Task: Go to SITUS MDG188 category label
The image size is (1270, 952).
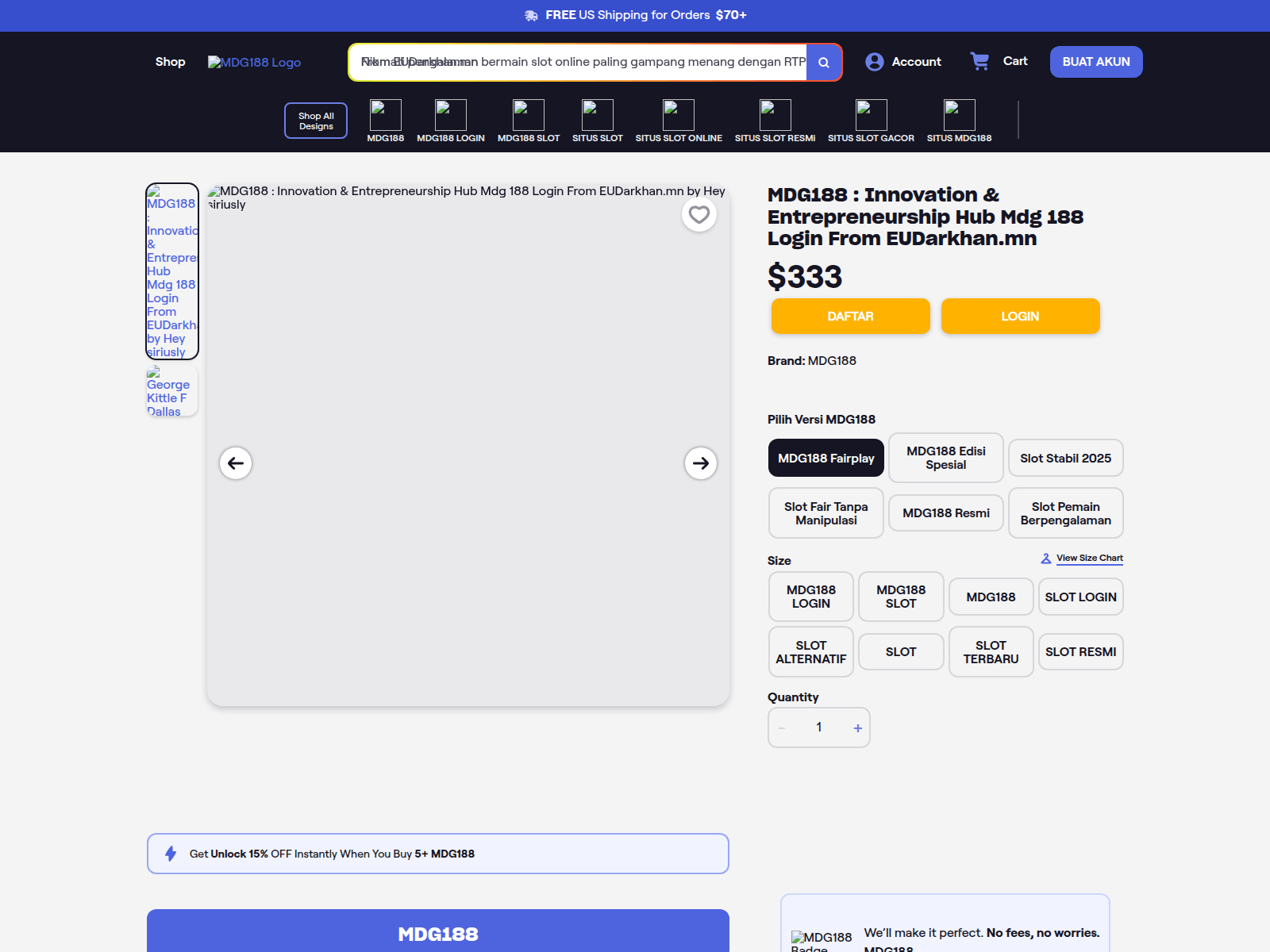Action: pos(960,138)
